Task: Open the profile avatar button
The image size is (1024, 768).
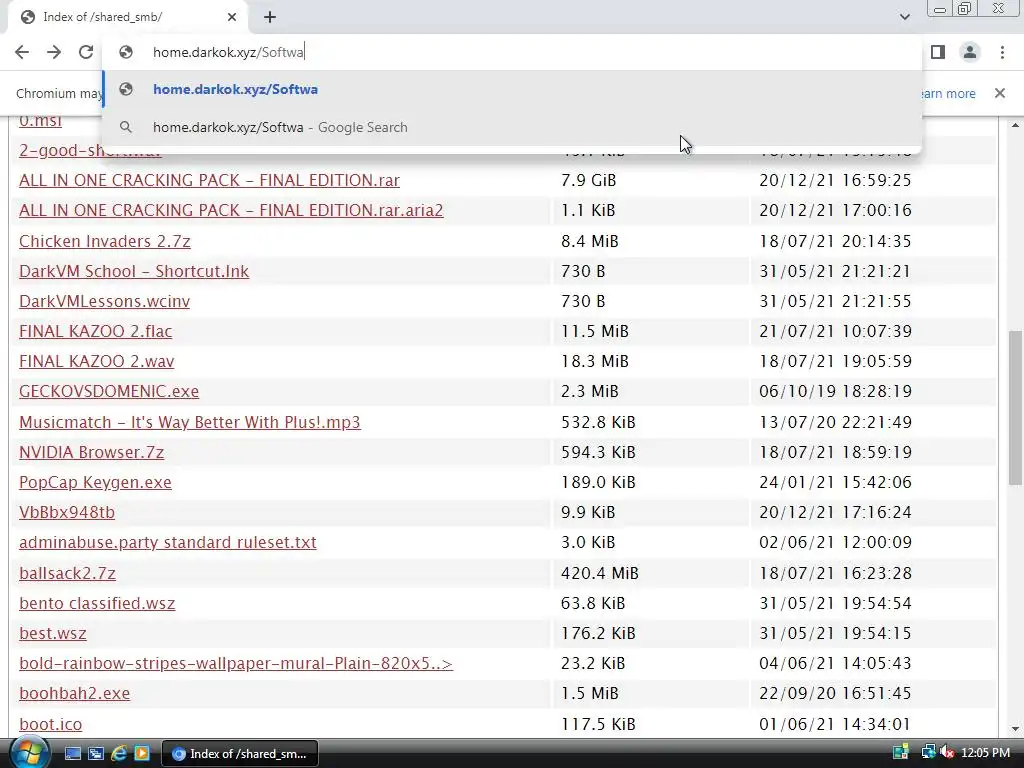Action: point(970,52)
